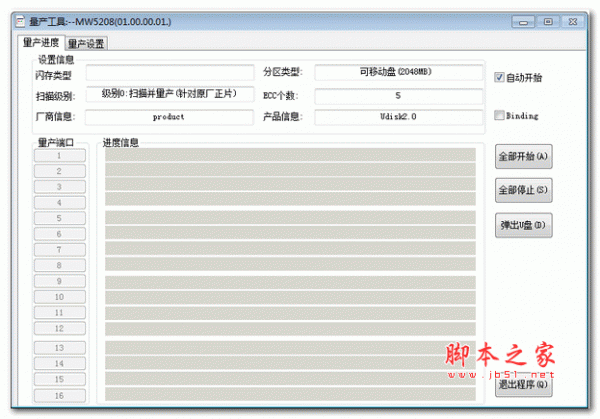Click the 厂商信息 field showing product

tap(170, 117)
